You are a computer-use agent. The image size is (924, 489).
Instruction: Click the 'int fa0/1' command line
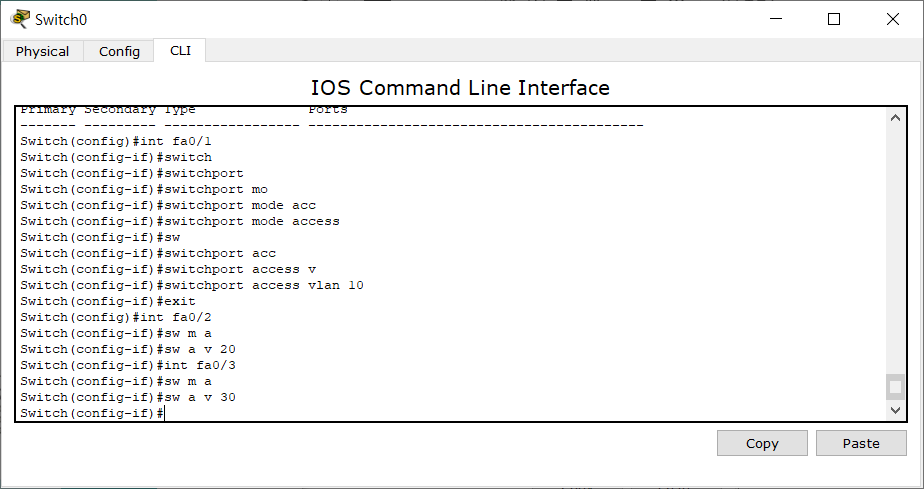tap(116, 141)
